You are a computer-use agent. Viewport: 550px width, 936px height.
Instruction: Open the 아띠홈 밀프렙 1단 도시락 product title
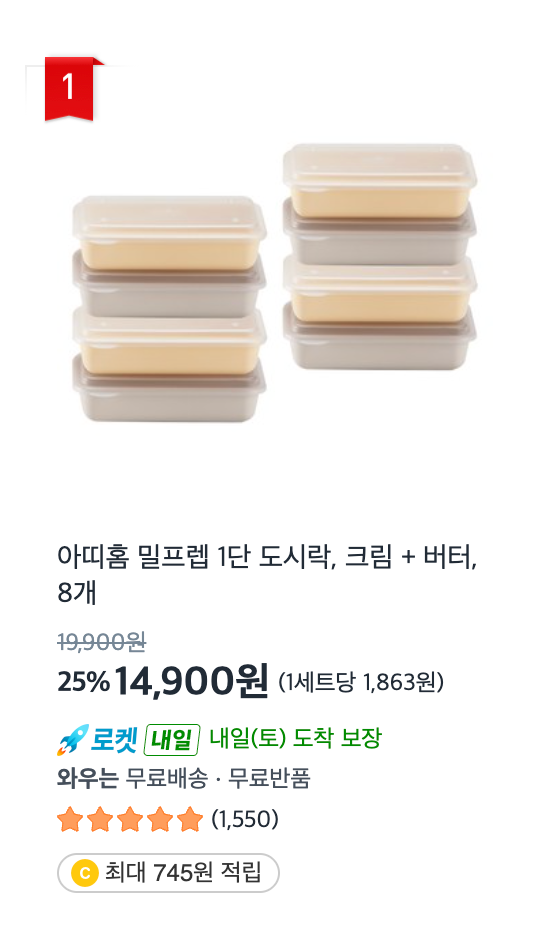267,574
